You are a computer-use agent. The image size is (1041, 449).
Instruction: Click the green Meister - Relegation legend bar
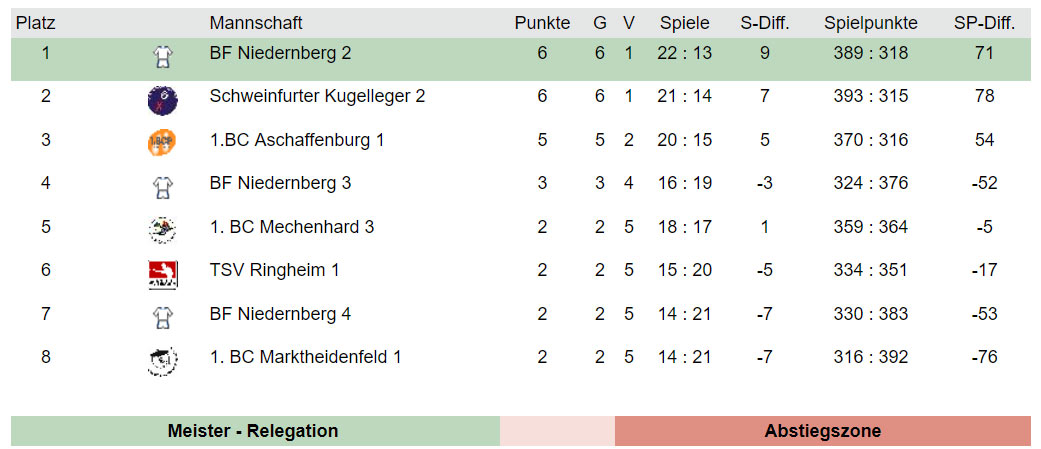[x=254, y=432]
